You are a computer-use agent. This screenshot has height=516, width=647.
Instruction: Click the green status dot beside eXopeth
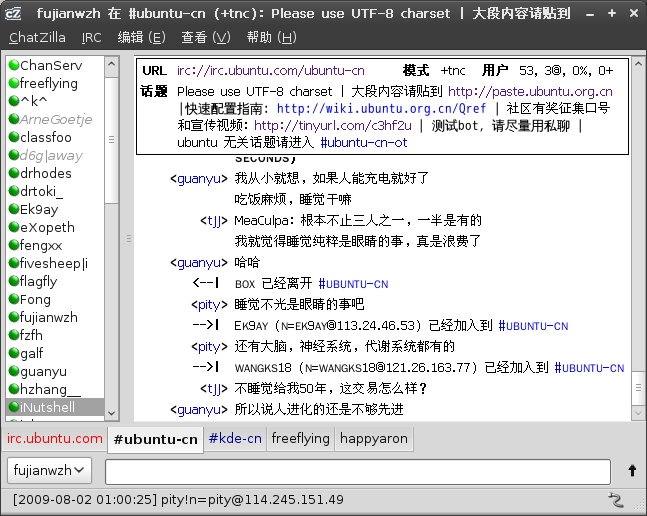[x=14, y=227]
